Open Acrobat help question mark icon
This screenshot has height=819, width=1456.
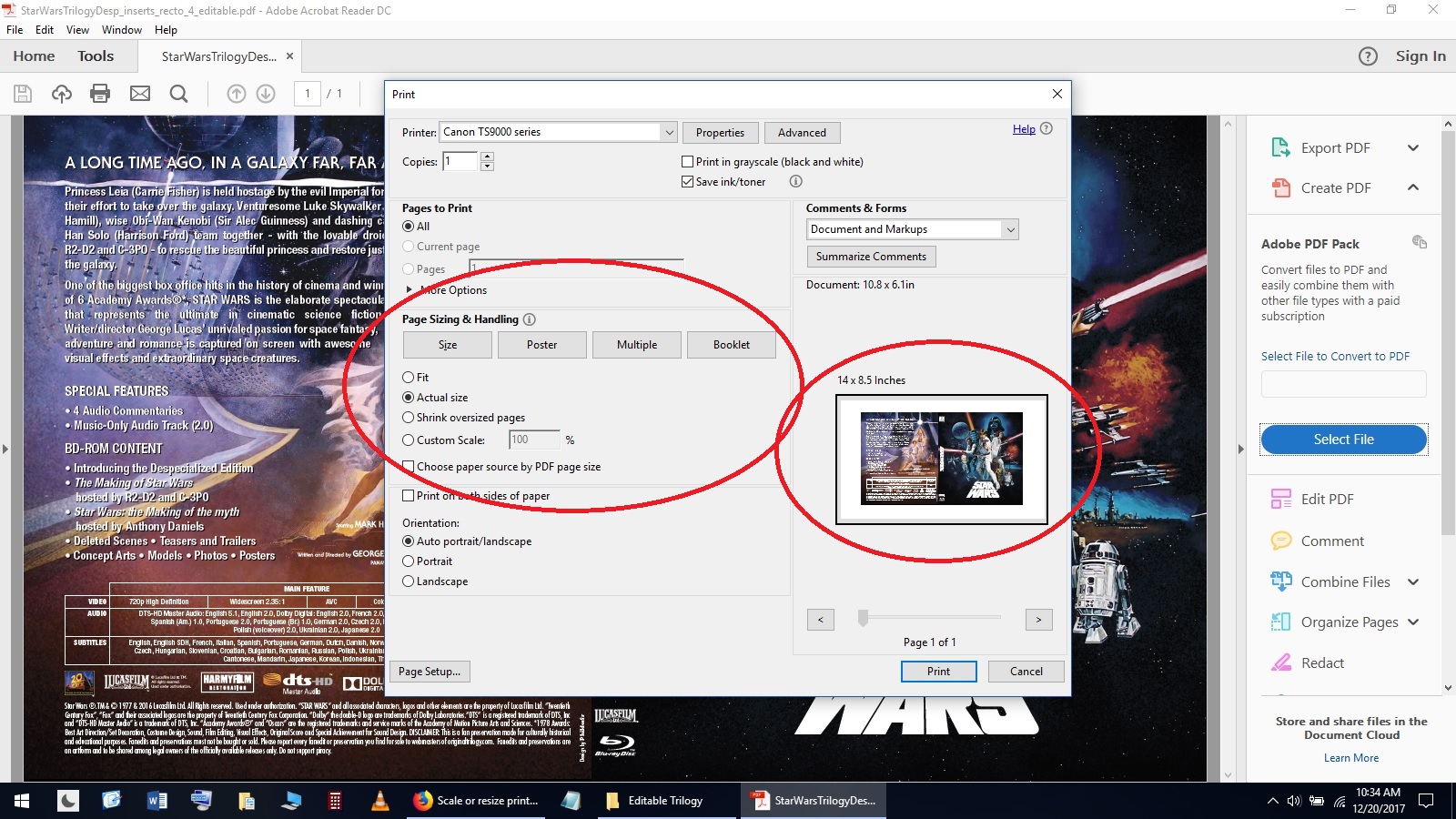[x=1368, y=56]
